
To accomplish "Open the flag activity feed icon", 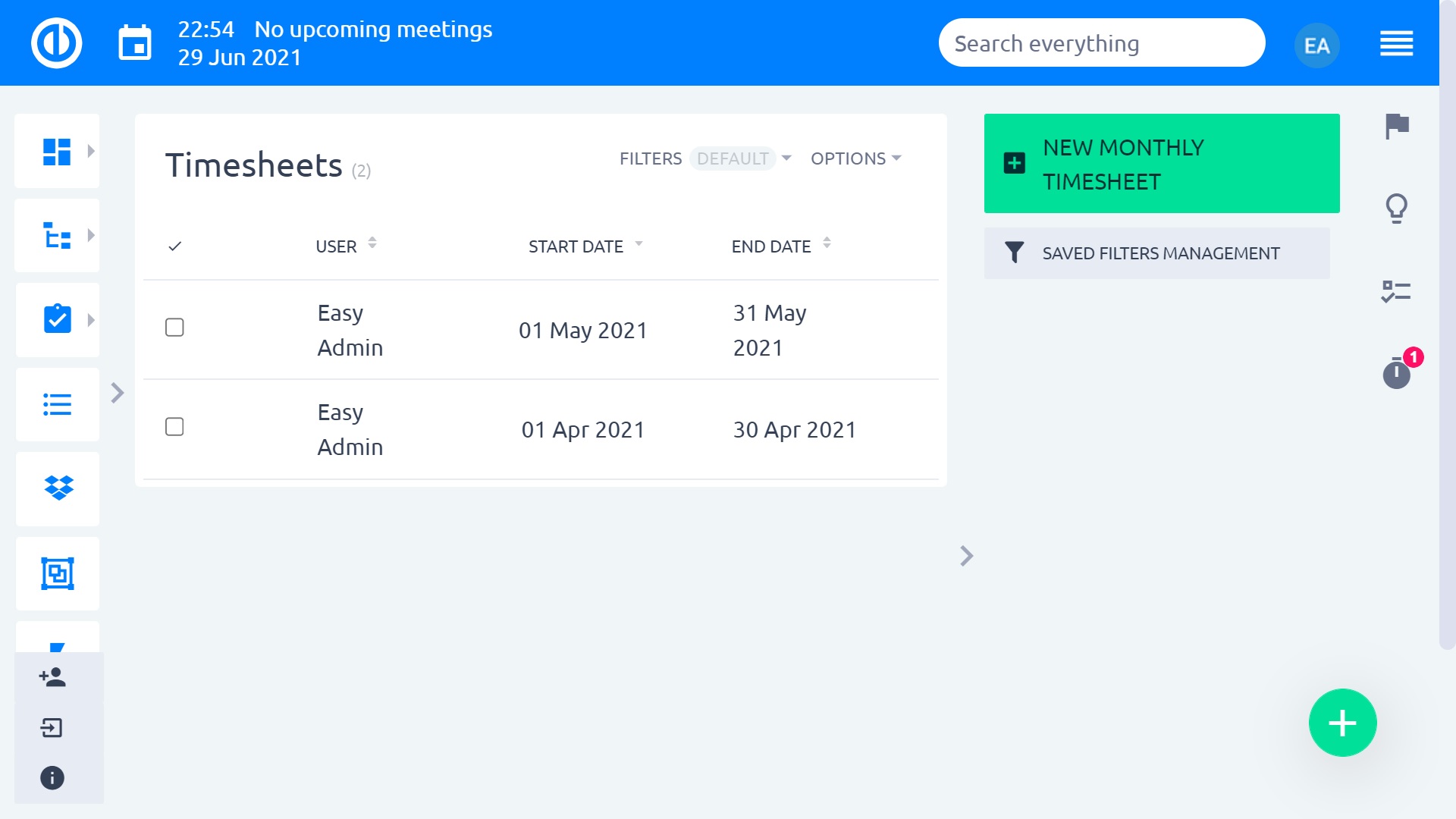I will tap(1396, 126).
